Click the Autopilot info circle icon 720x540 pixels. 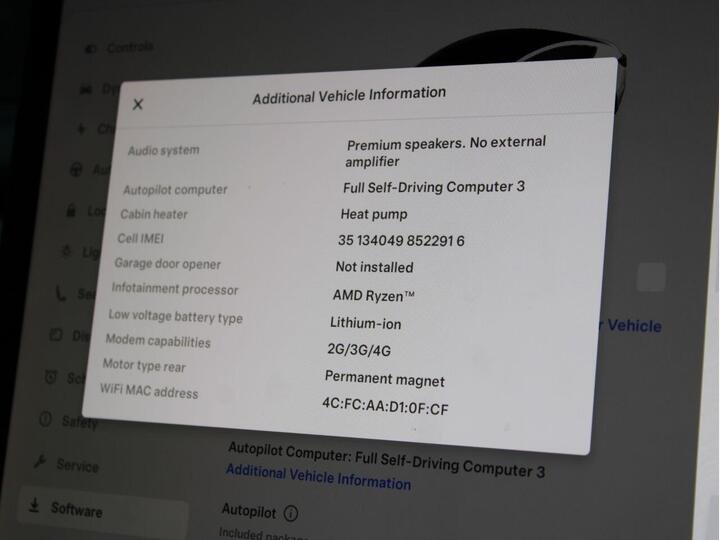(291, 513)
